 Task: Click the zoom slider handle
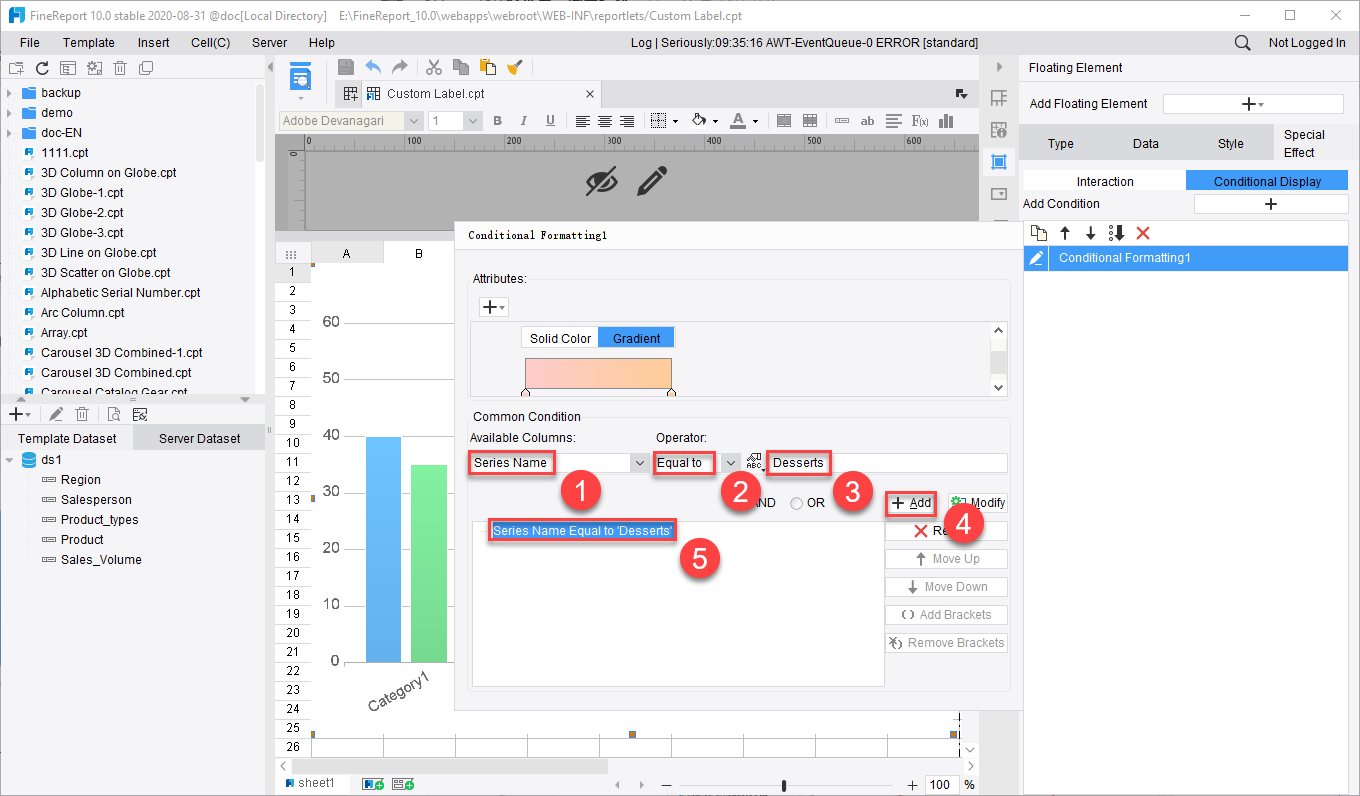click(x=784, y=785)
